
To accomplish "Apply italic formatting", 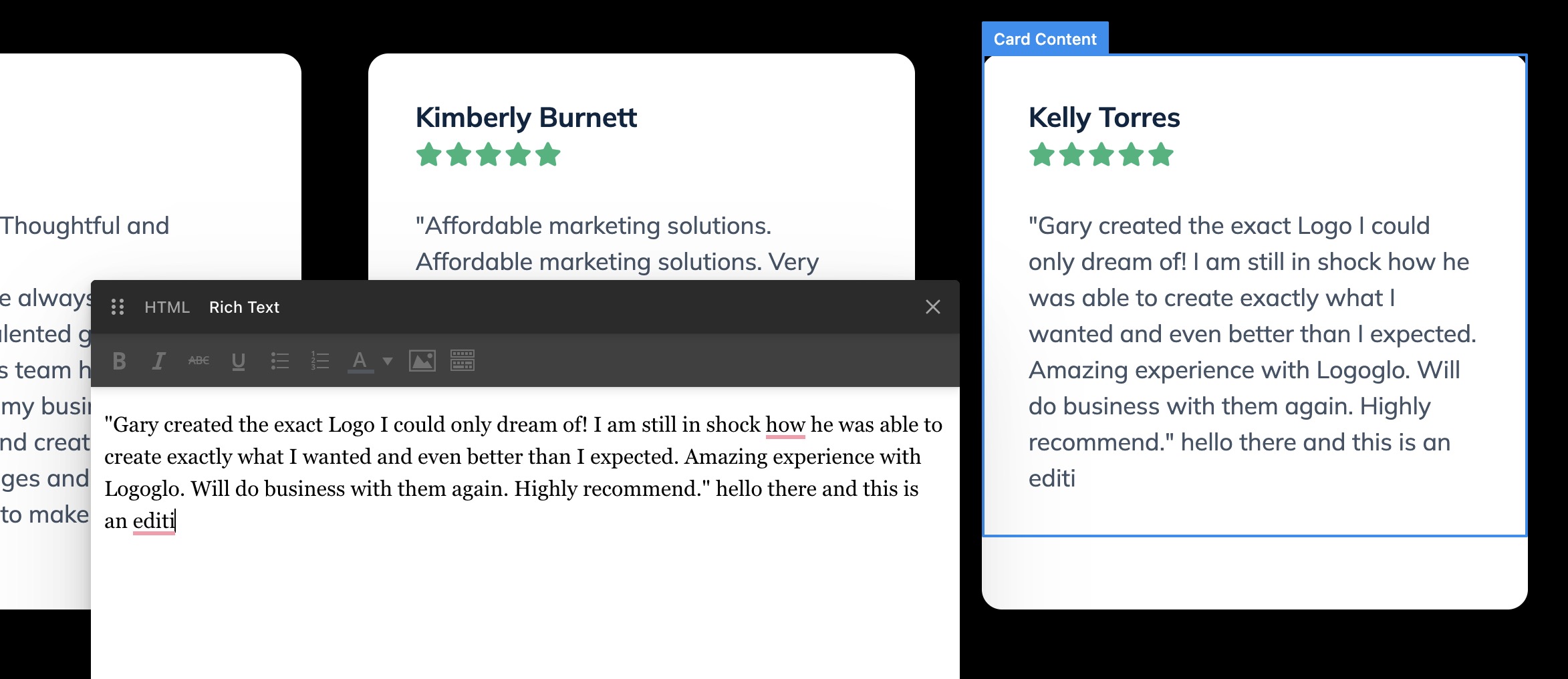I will [158, 362].
